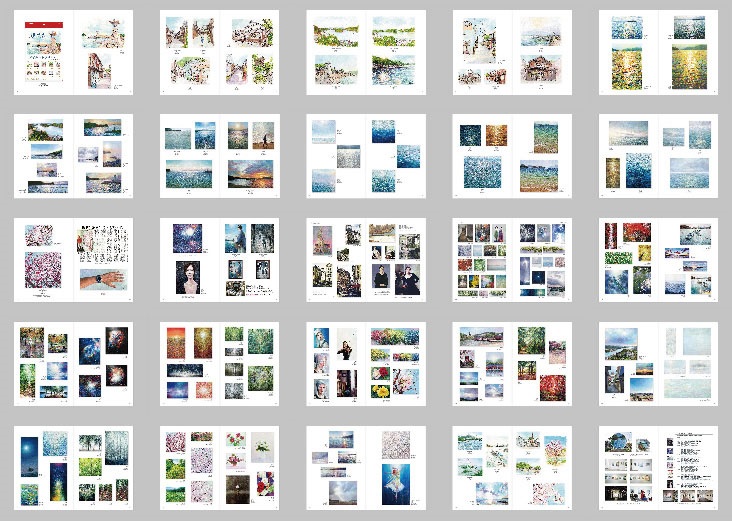Open the spread with the ballerina in white
The width and height of the screenshot is (732, 521).
pos(366,468)
